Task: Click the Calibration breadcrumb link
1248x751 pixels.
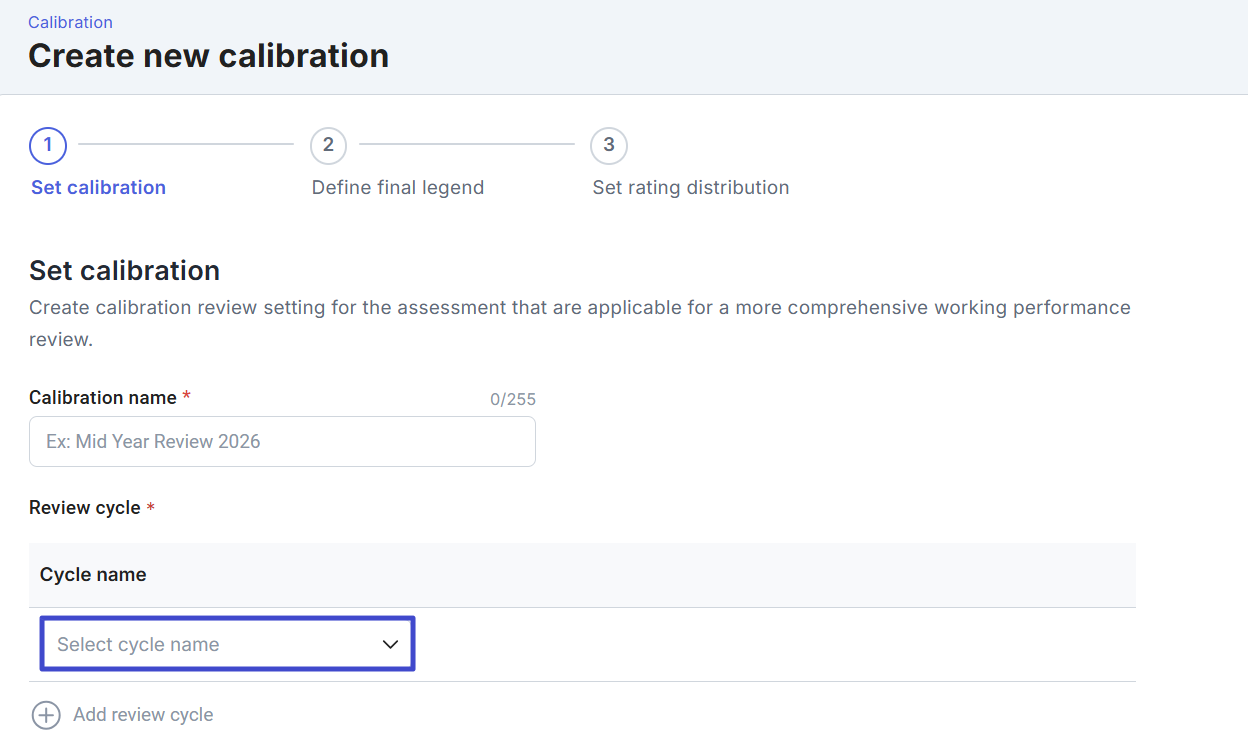Action: point(70,22)
